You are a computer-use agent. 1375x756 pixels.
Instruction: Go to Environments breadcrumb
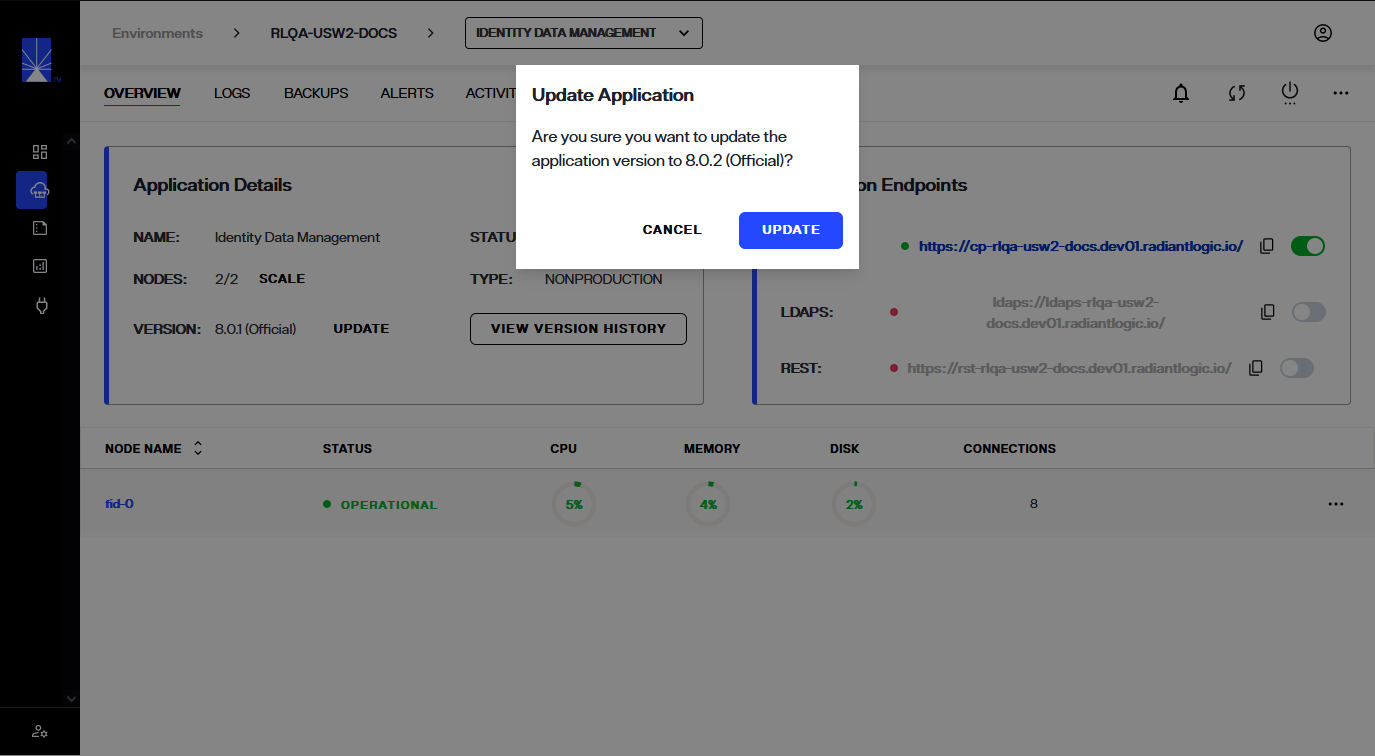point(157,33)
